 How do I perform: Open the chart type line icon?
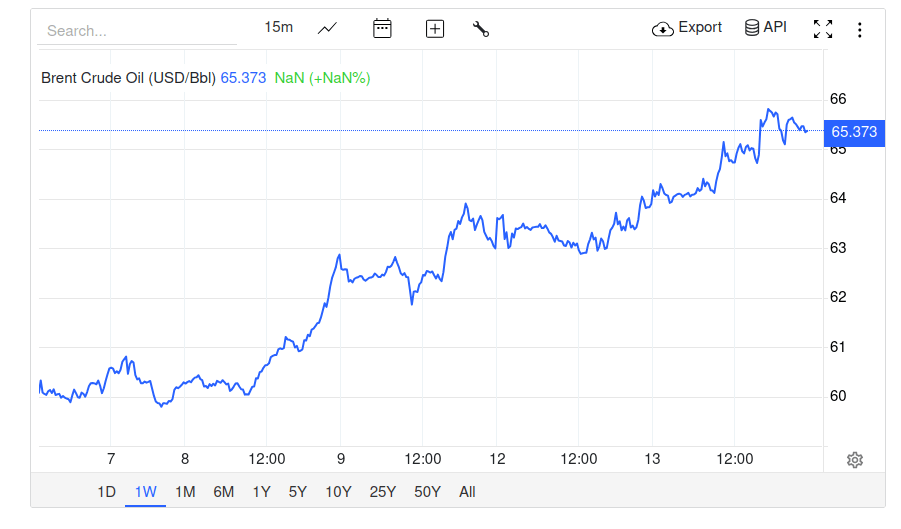click(328, 28)
